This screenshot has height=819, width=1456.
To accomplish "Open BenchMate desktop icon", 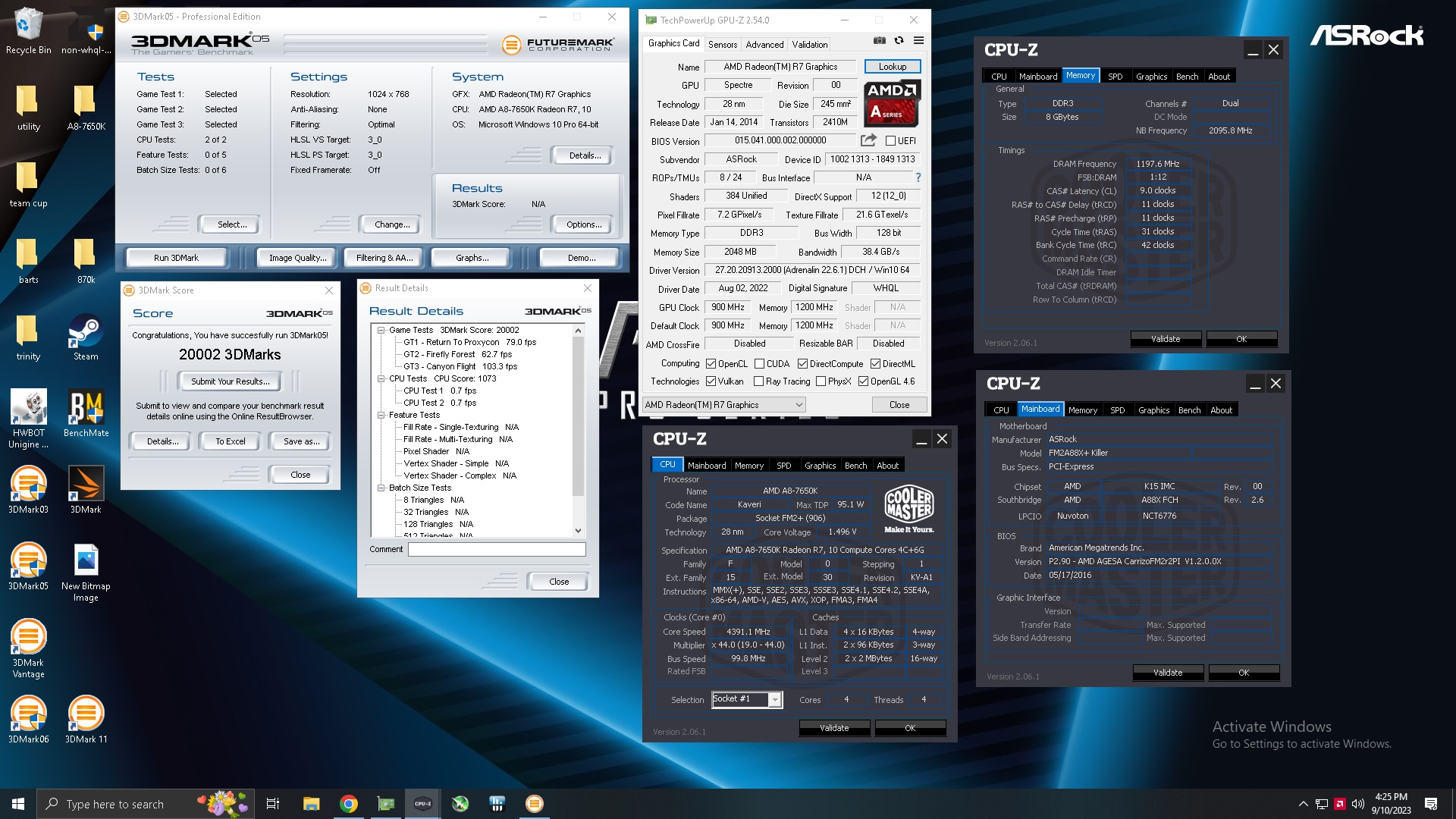I will [86, 414].
